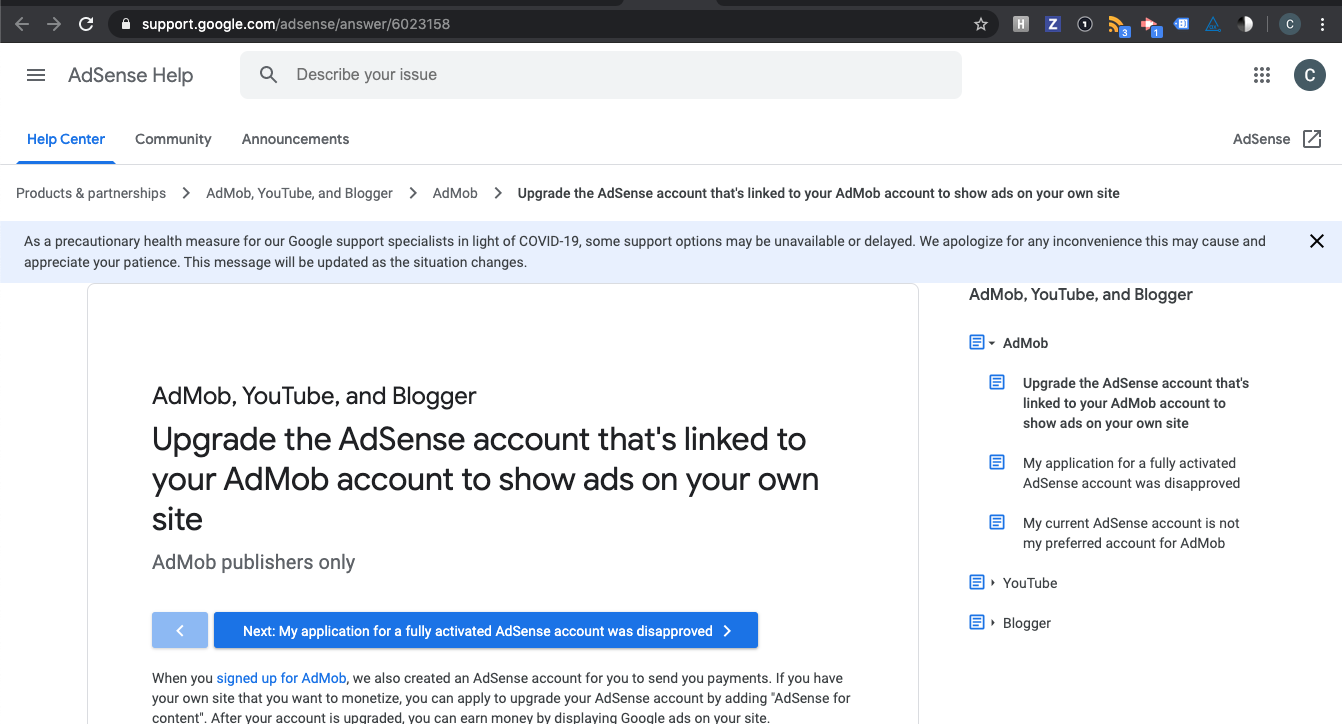Click the AdSense Help title

pos(131,75)
